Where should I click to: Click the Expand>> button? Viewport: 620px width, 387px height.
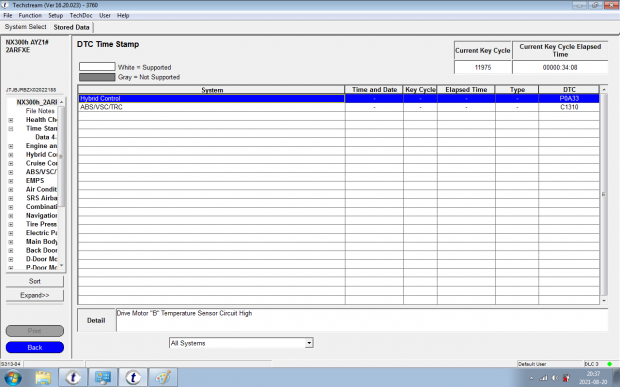coord(35,295)
